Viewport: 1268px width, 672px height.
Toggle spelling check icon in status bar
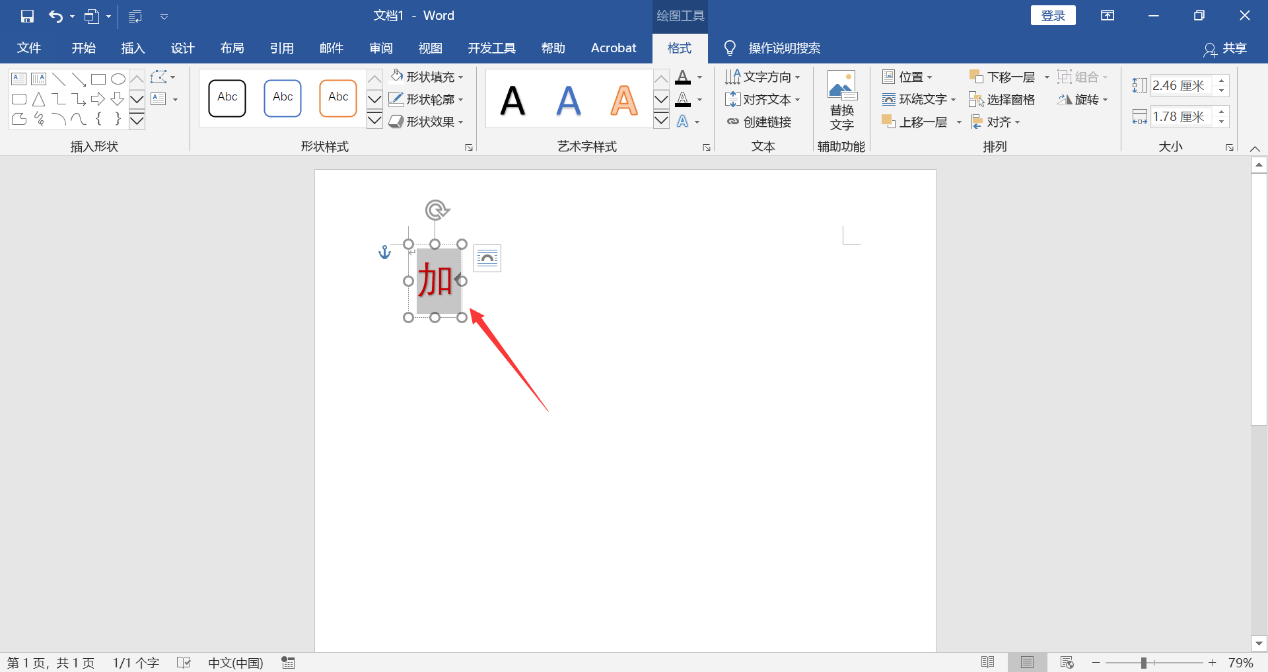pos(184,662)
